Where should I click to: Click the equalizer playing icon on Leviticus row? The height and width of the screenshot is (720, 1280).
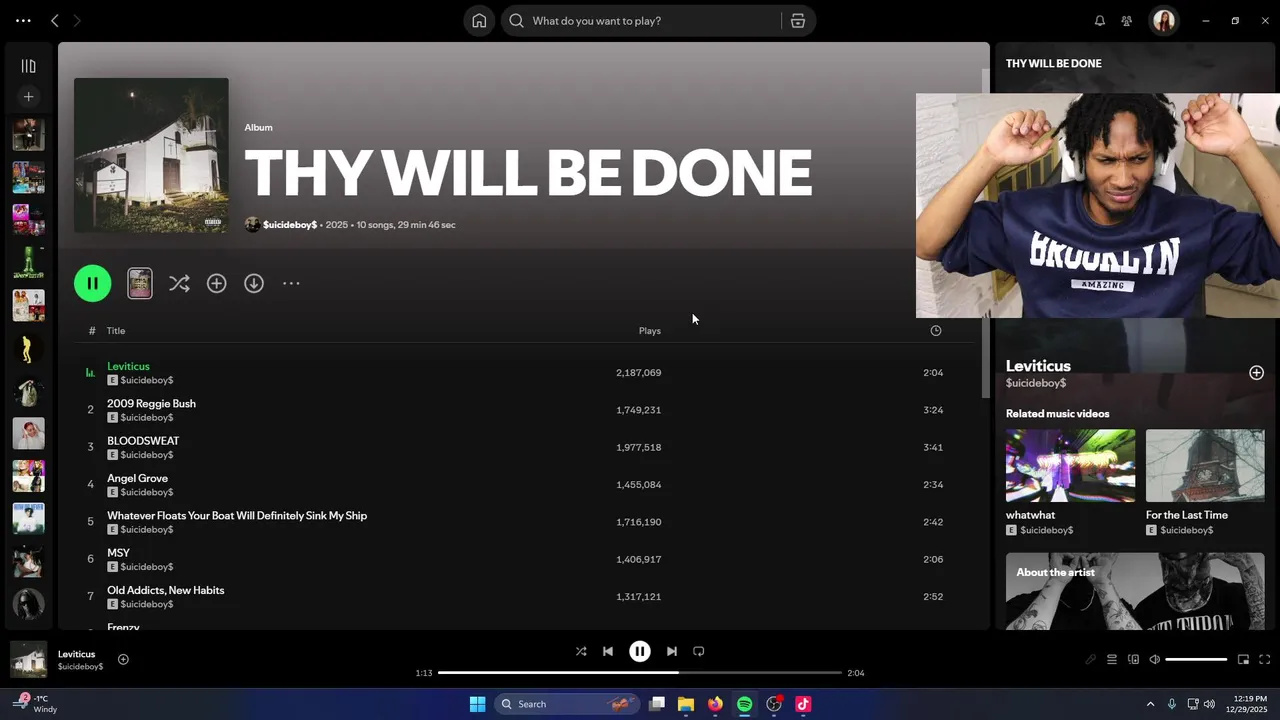[x=90, y=373]
